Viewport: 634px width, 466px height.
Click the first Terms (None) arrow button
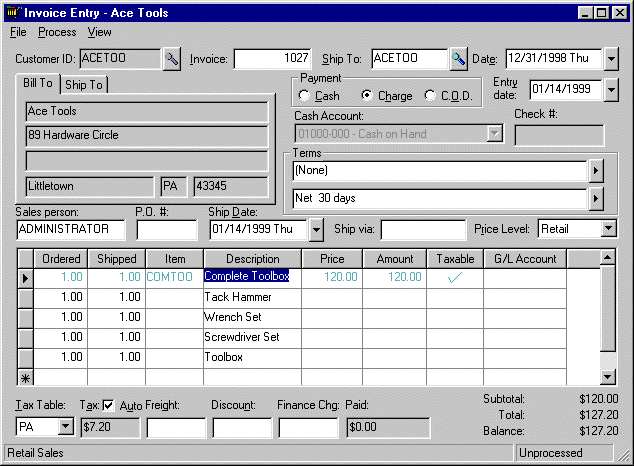(597, 171)
